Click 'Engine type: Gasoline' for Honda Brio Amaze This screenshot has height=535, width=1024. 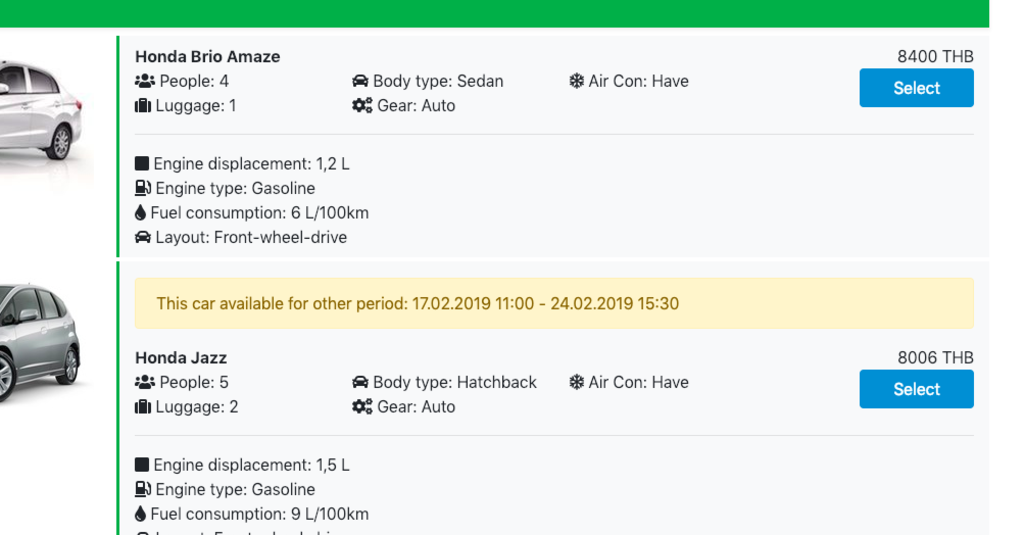[235, 188]
